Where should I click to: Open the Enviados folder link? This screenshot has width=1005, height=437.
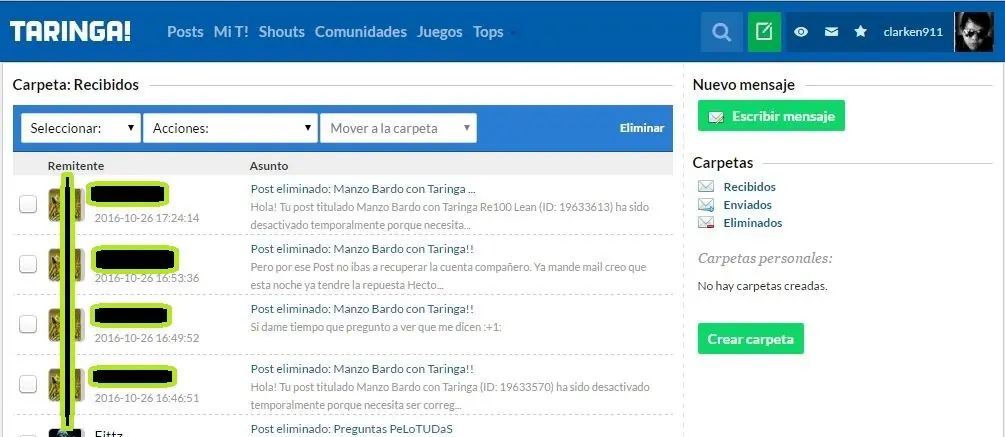coord(747,205)
